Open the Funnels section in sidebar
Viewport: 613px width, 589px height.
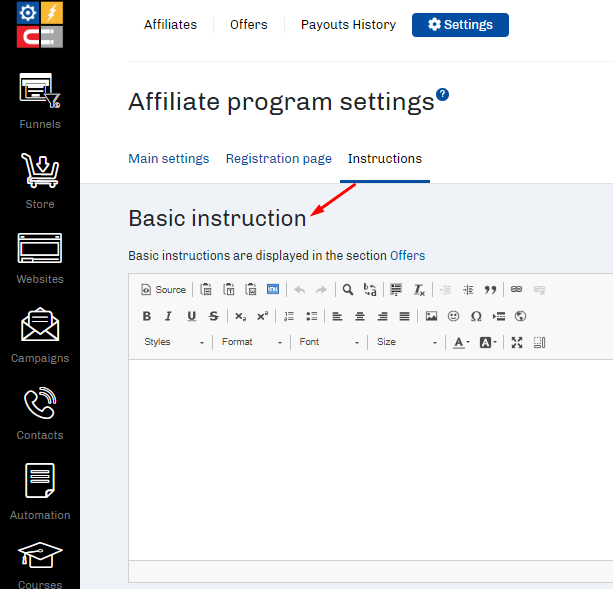click(40, 102)
